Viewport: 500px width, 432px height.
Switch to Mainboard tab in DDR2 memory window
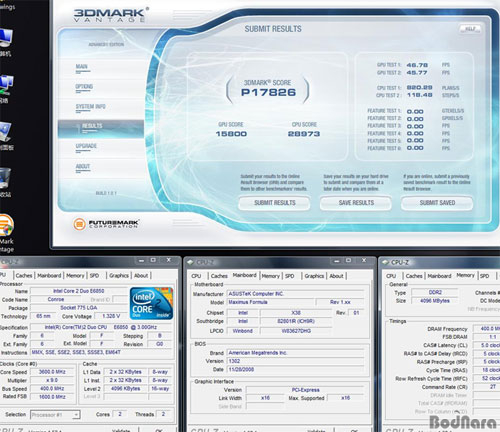point(439,276)
